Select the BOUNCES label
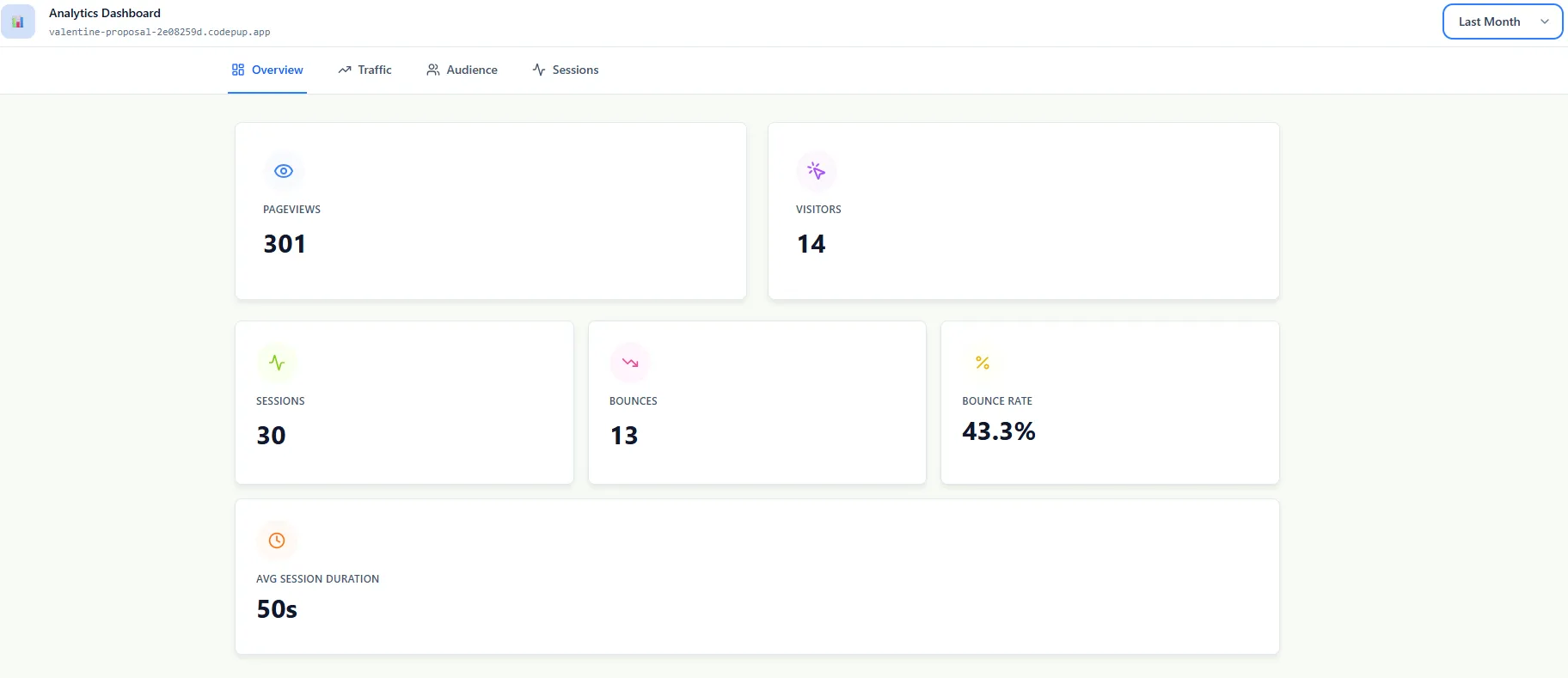 click(633, 401)
